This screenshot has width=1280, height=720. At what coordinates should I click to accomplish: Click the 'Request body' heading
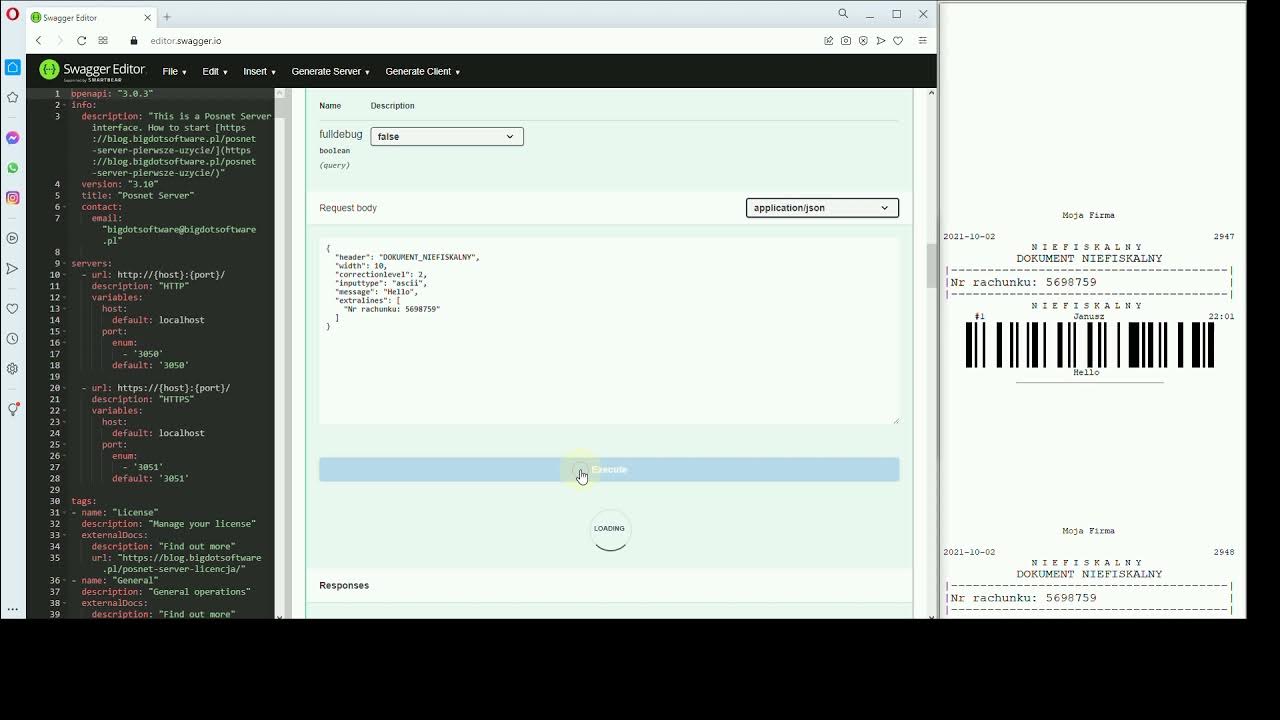click(x=348, y=208)
